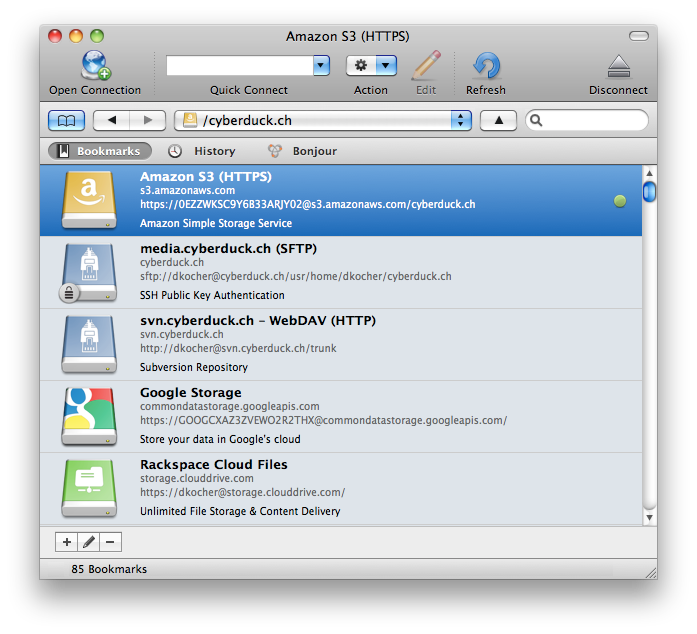Viewport: 697px width, 634px height.
Task: Click the Rackspace Cloud Files drive icon
Action: click(89, 488)
